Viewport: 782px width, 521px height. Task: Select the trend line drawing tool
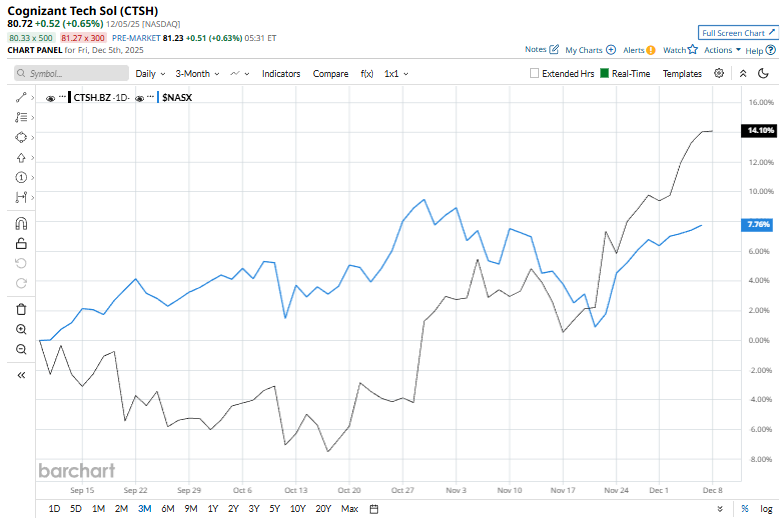(x=21, y=98)
